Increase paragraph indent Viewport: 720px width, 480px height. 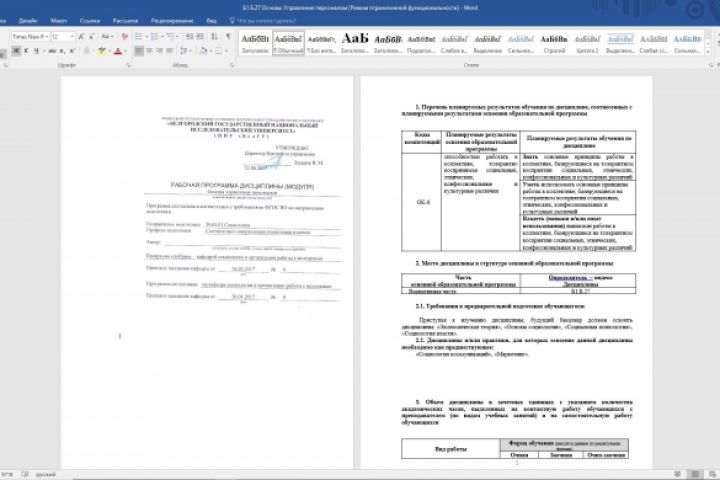199,36
